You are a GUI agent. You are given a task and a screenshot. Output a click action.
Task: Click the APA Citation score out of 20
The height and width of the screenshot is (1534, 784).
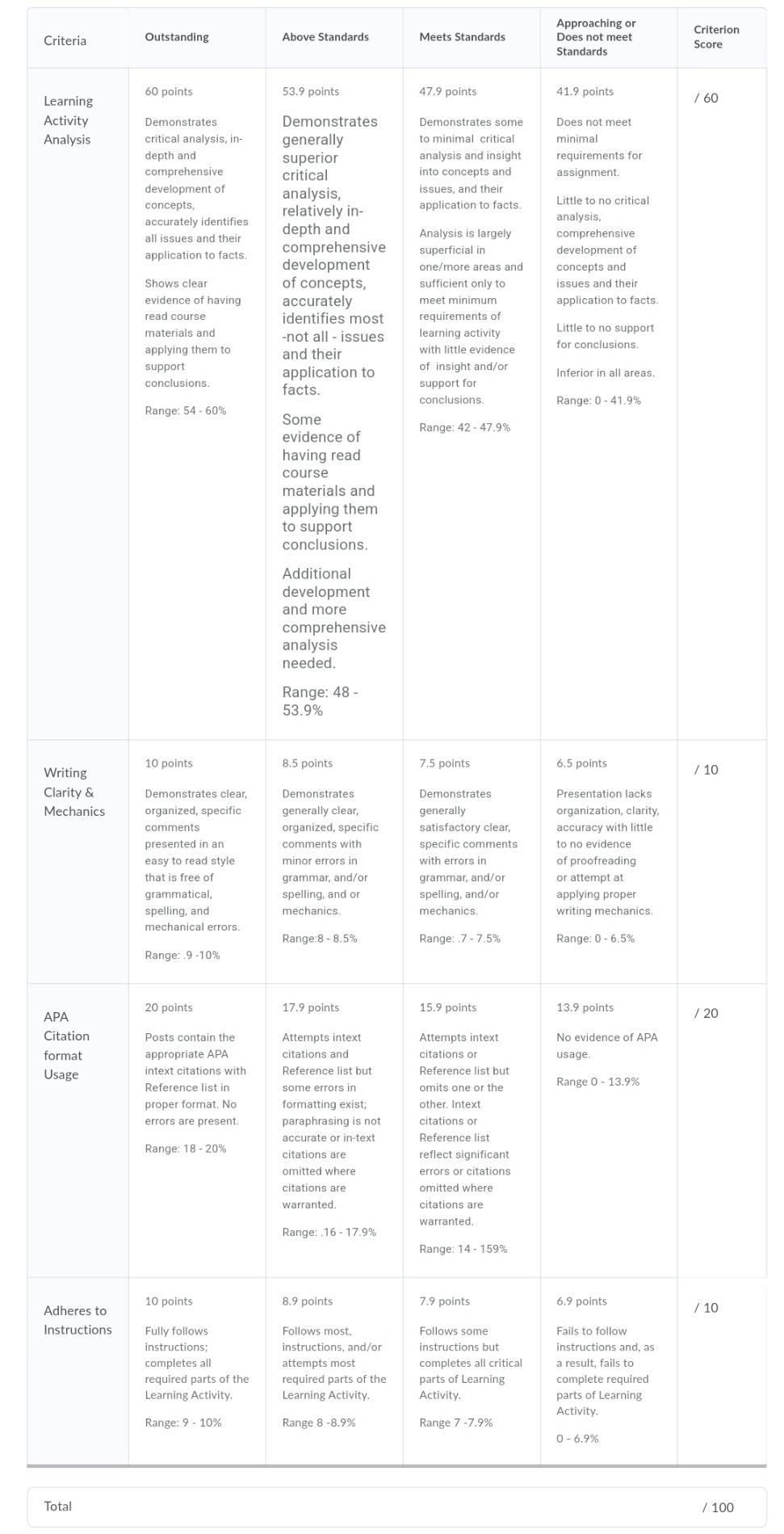pyautogui.click(x=722, y=1130)
